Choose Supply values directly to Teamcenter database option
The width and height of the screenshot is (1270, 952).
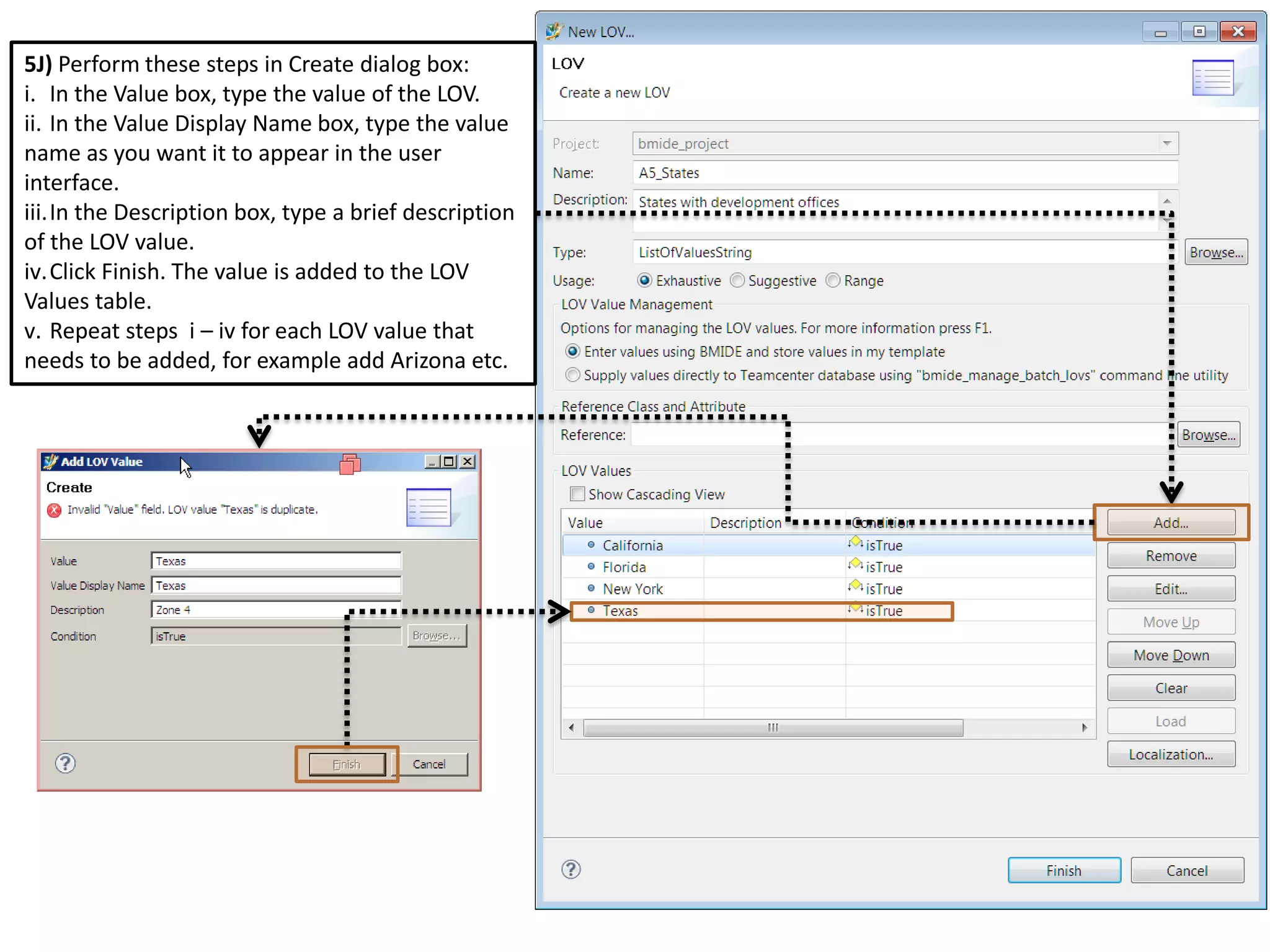(x=573, y=375)
